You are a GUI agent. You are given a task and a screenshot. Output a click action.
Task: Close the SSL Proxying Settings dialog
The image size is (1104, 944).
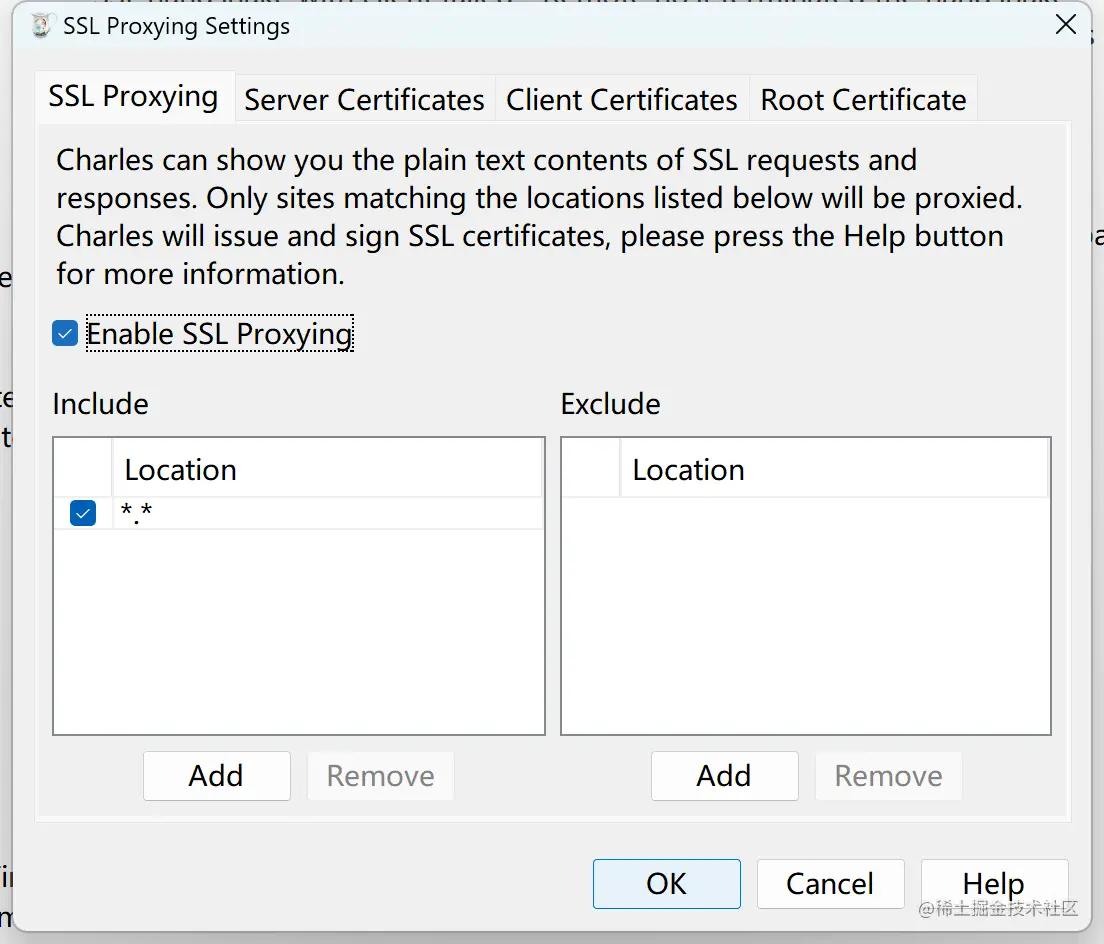click(1066, 25)
